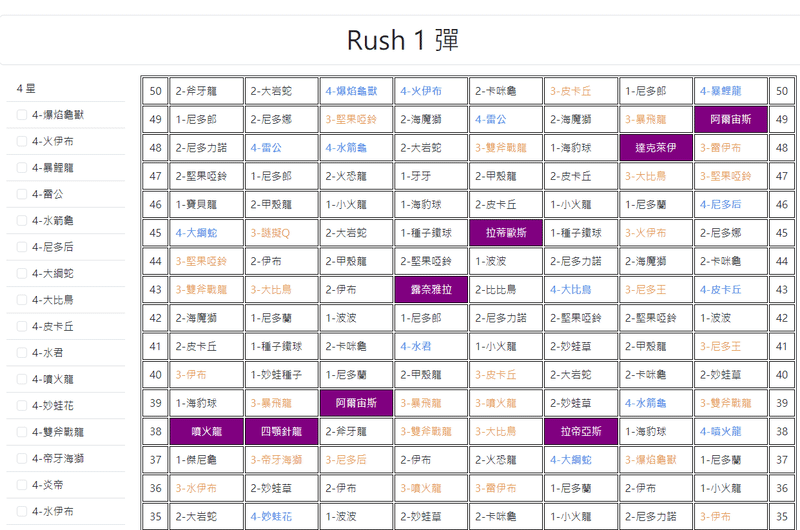Tick the 4-大比鳥 sidebar checkbox
This screenshot has width=800, height=530.
pos(22,300)
